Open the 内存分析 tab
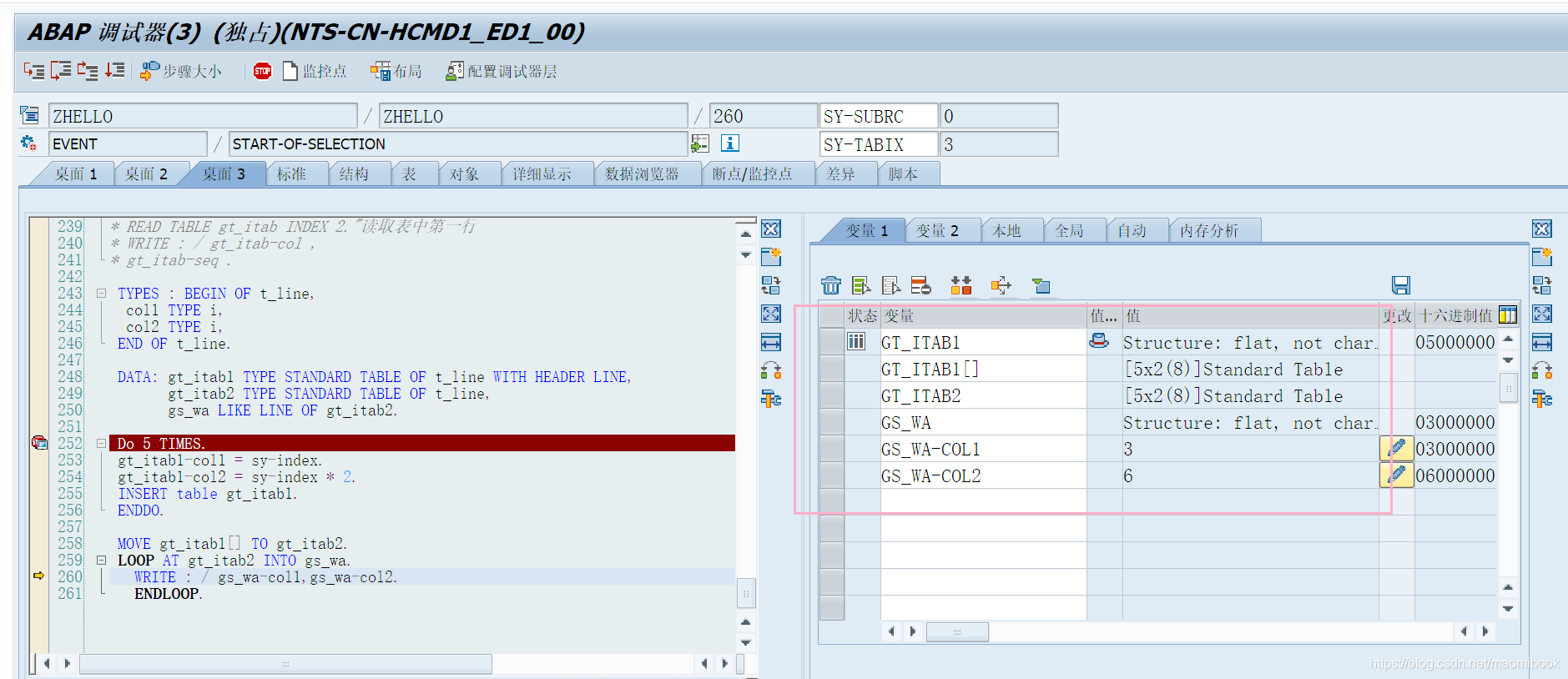The image size is (1568, 679). pyautogui.click(x=1209, y=230)
